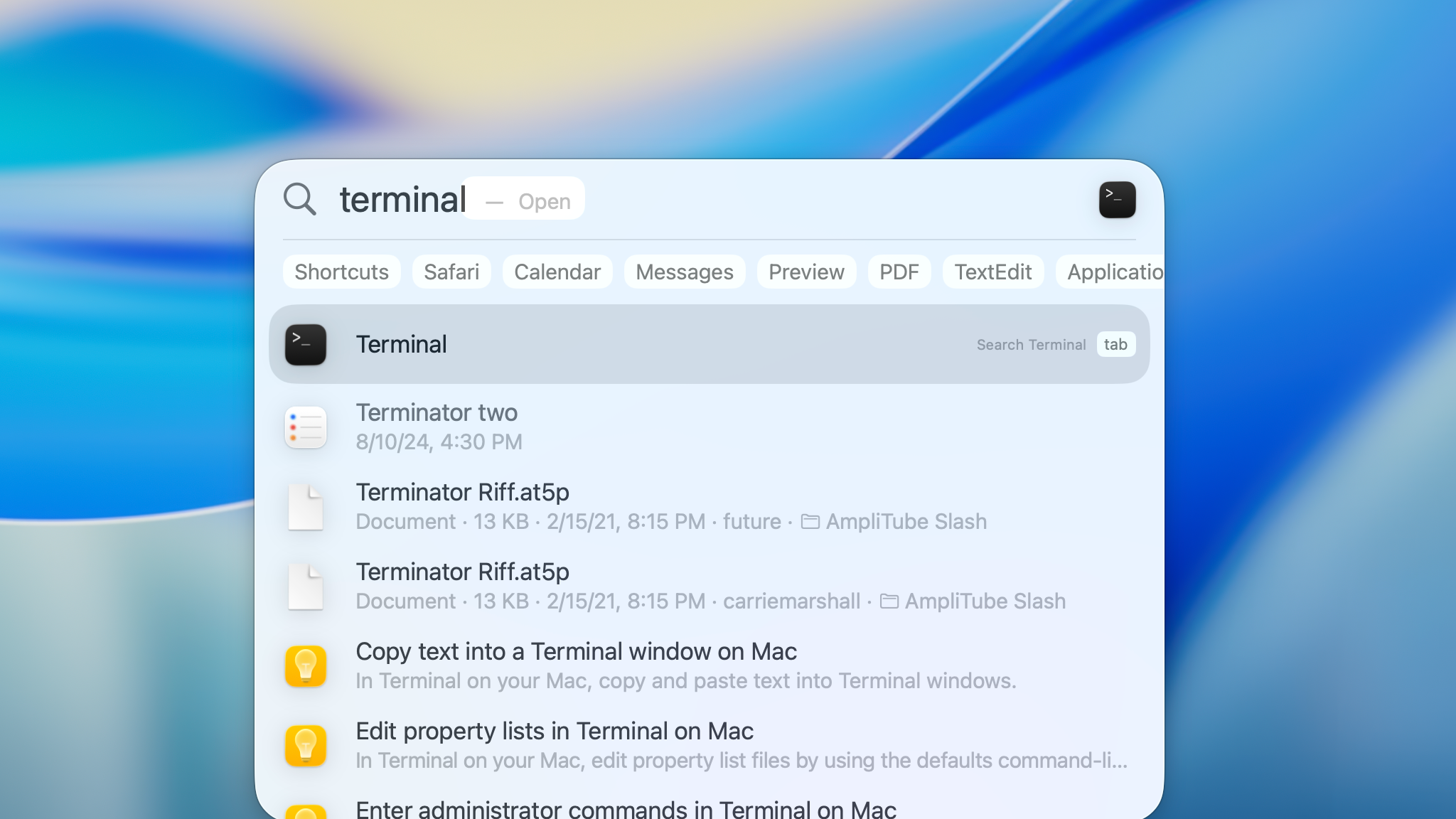The height and width of the screenshot is (819, 1456).
Task: Click the document icon for the first Terminator Riff.at5p
Action: coord(305,506)
